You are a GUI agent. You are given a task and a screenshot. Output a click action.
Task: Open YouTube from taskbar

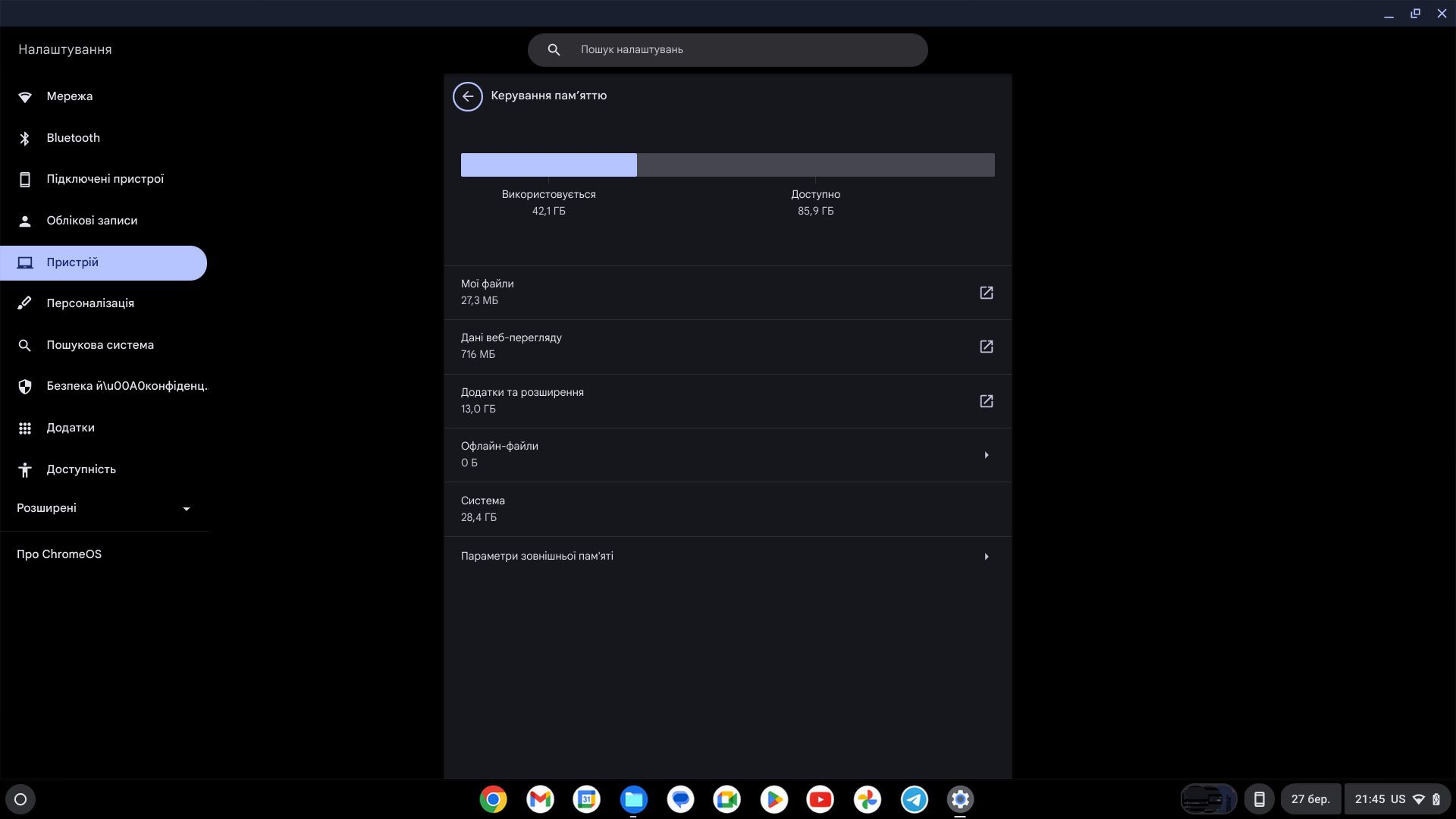pos(820,799)
